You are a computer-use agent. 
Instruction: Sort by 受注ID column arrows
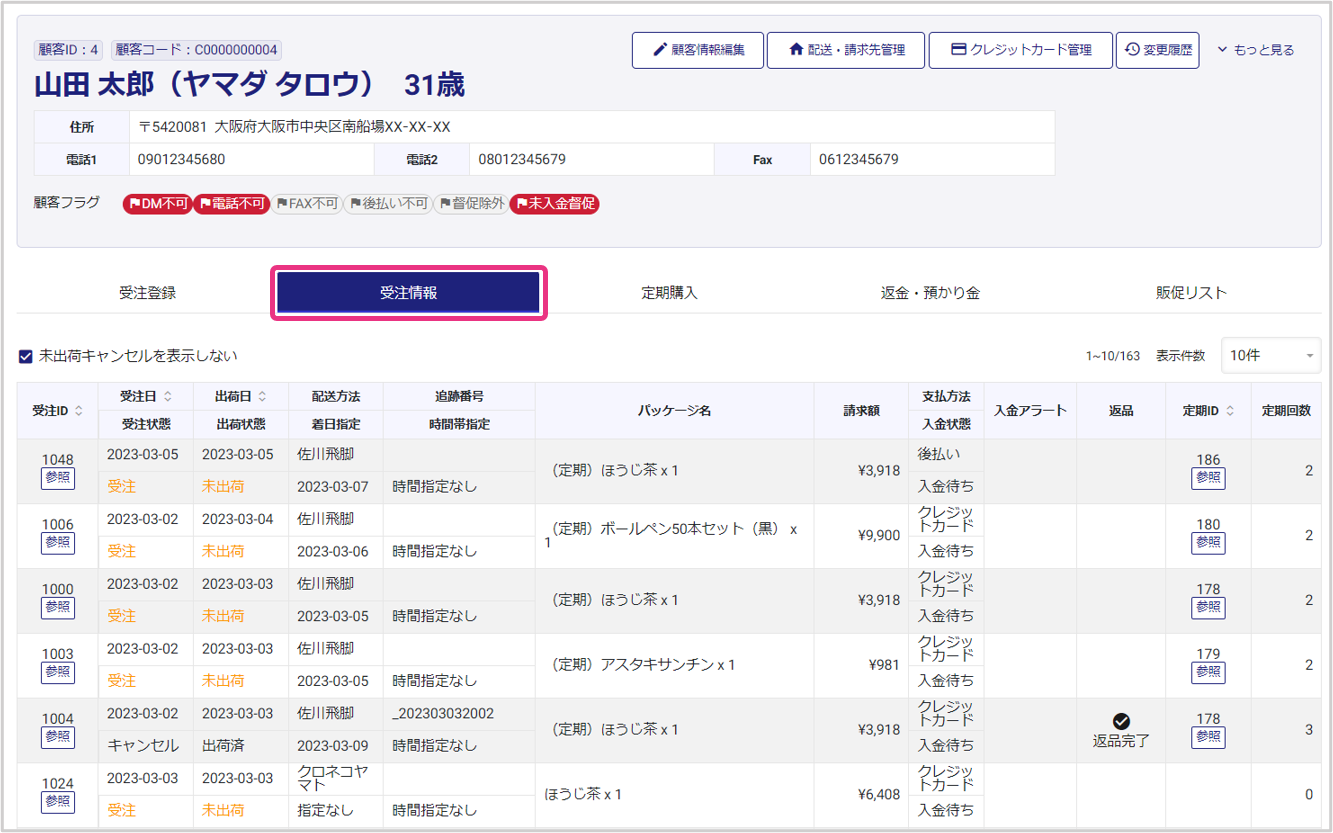click(x=79, y=411)
